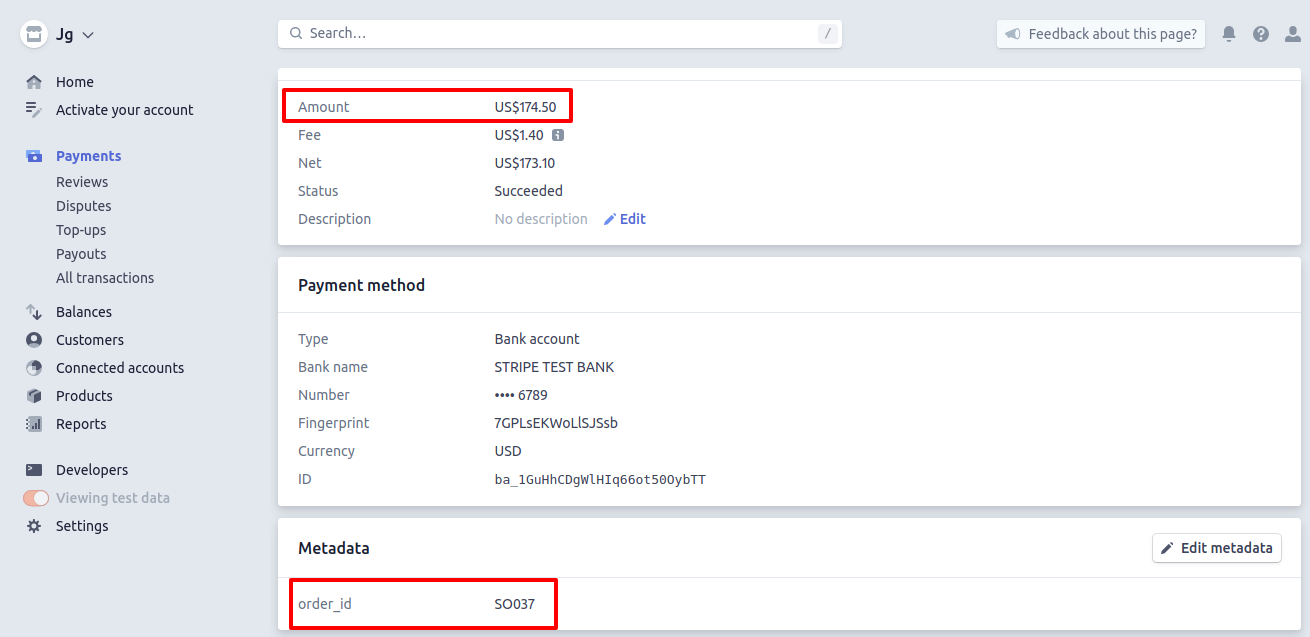Click Edit link next to description

click(x=625, y=219)
